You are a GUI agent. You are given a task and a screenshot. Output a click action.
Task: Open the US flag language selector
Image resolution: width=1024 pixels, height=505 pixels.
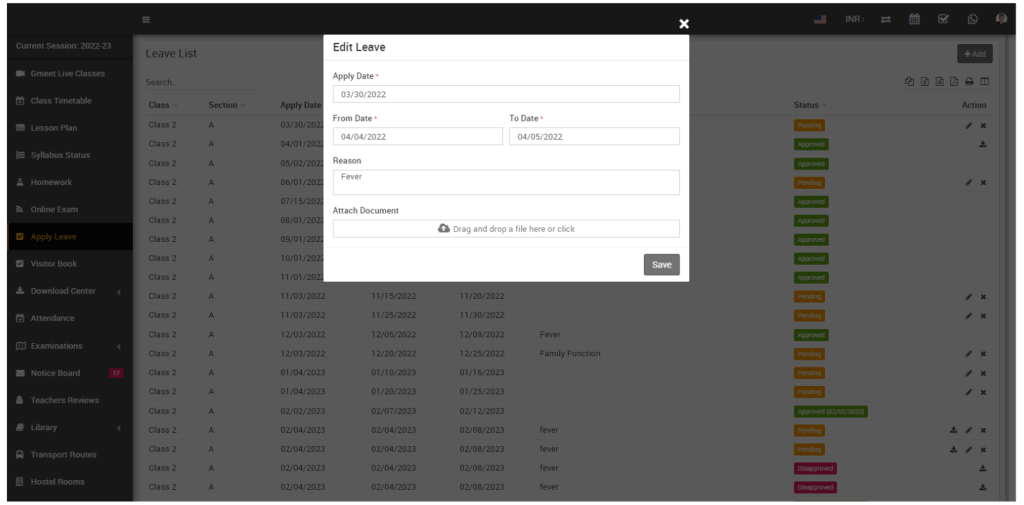(x=820, y=19)
